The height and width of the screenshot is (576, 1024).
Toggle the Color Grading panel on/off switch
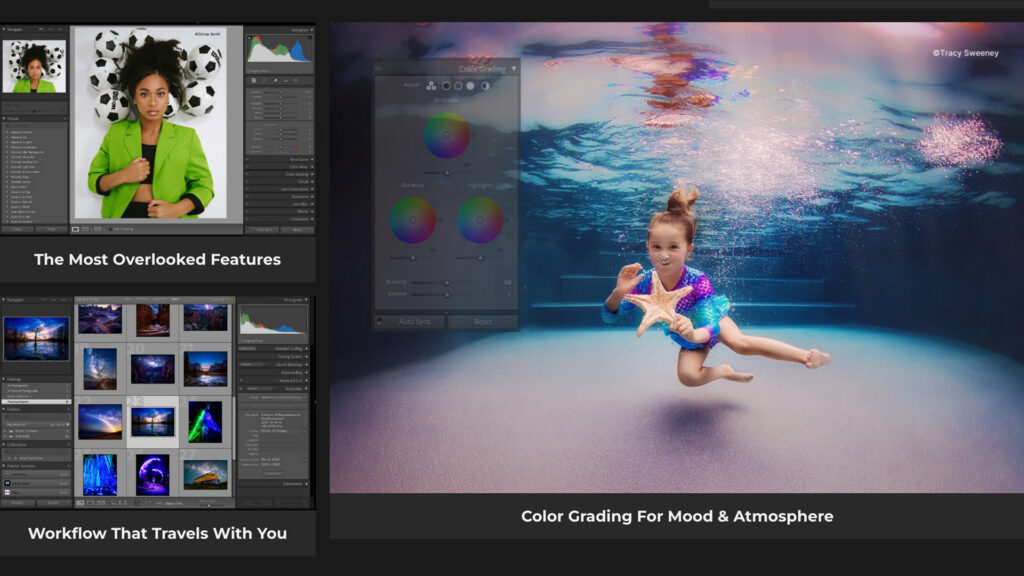tap(378, 69)
